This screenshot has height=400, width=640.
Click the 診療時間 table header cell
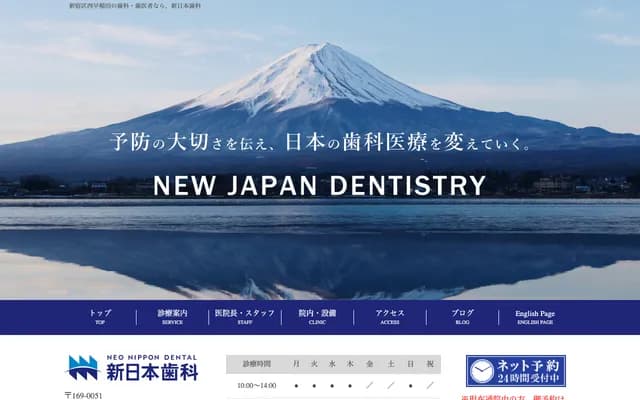(x=257, y=364)
